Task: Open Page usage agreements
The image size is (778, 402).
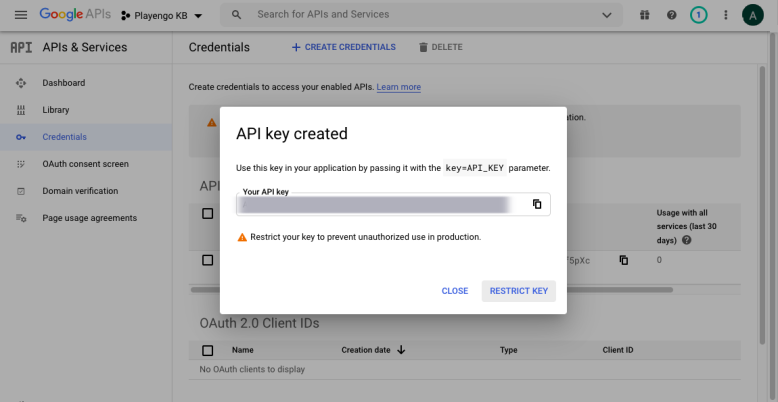Action: [x=89, y=218]
